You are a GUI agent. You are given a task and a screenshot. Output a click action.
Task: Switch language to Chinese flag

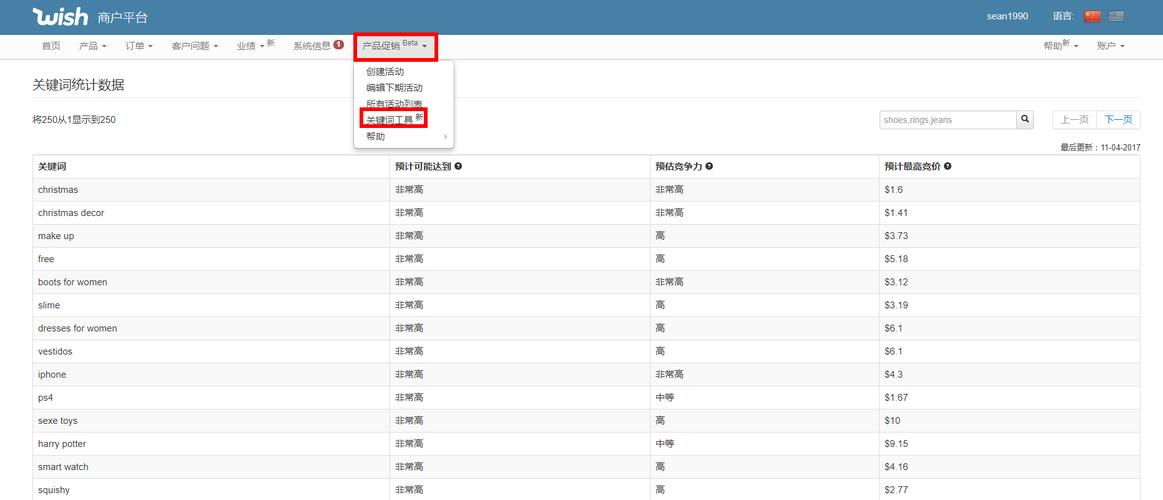click(x=1092, y=16)
